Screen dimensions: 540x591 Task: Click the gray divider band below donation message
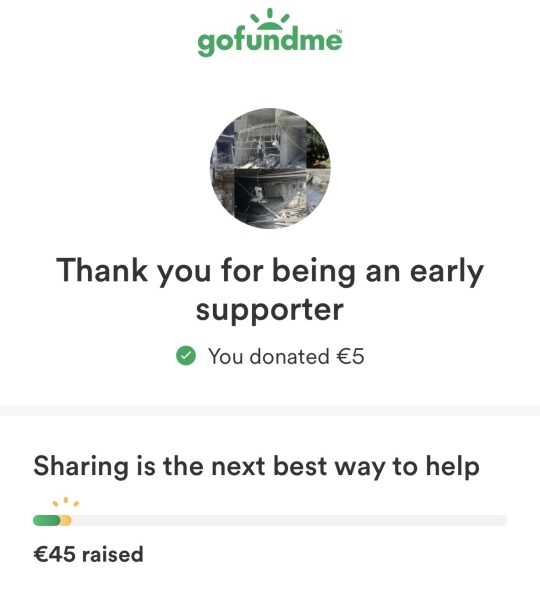coord(270,410)
